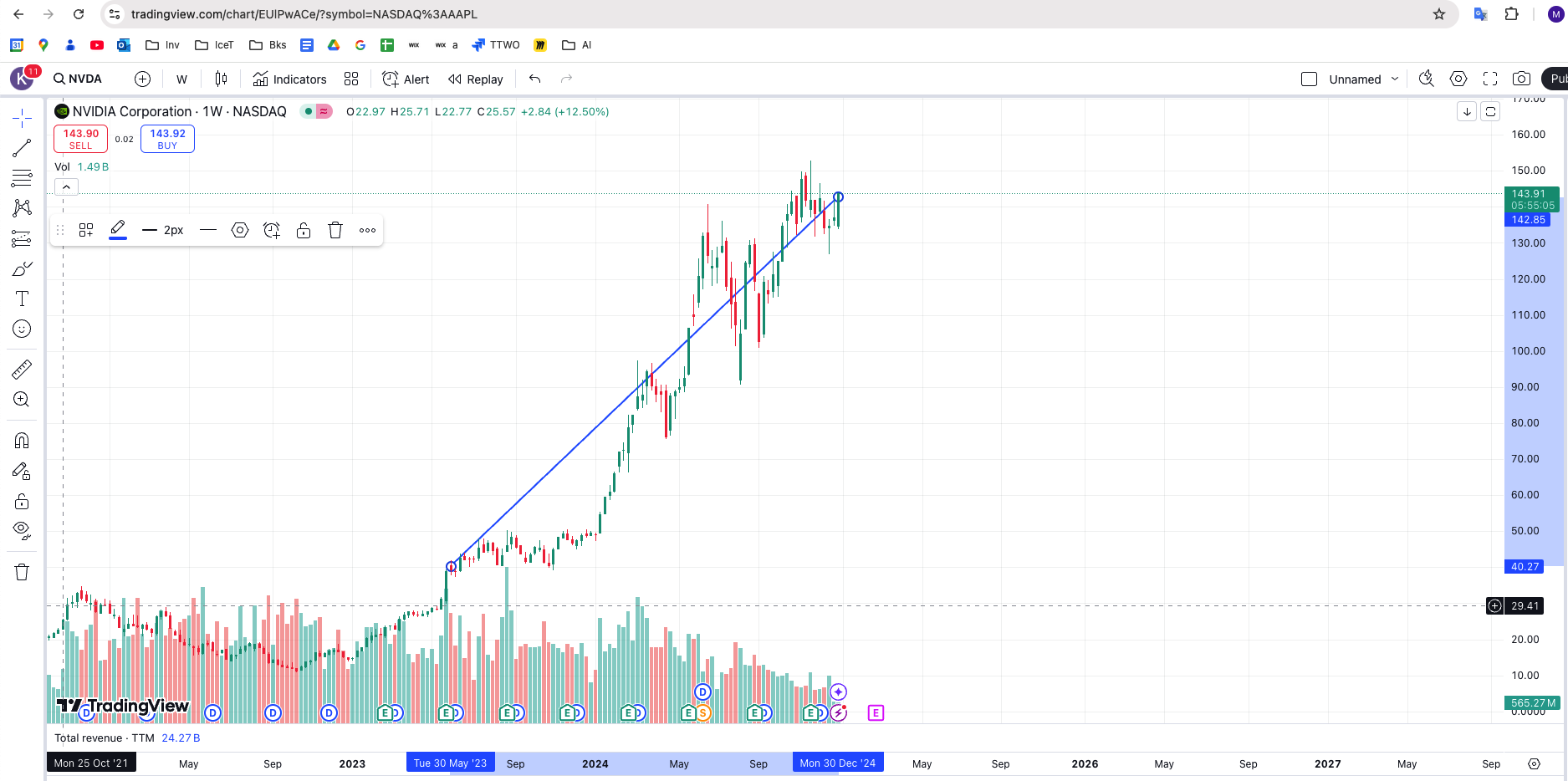This screenshot has height=781, width=1568.
Task: Open the Bks bookmarks folder
Action: [x=268, y=45]
